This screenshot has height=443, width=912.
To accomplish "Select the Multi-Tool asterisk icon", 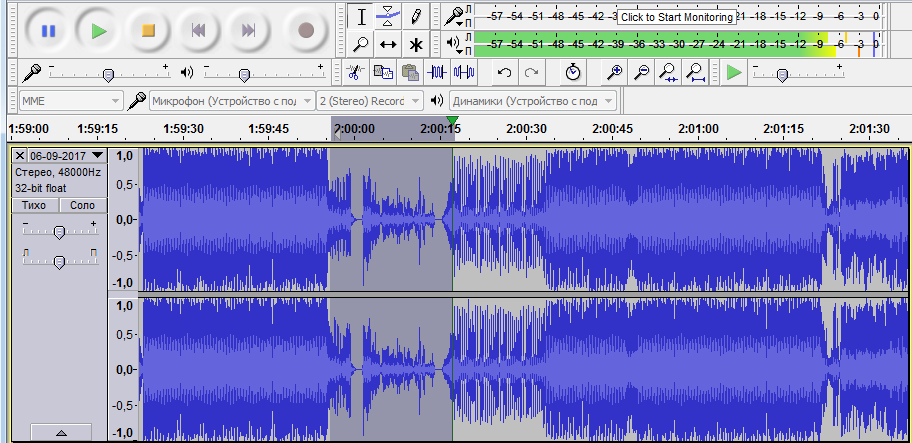I will click(415, 44).
